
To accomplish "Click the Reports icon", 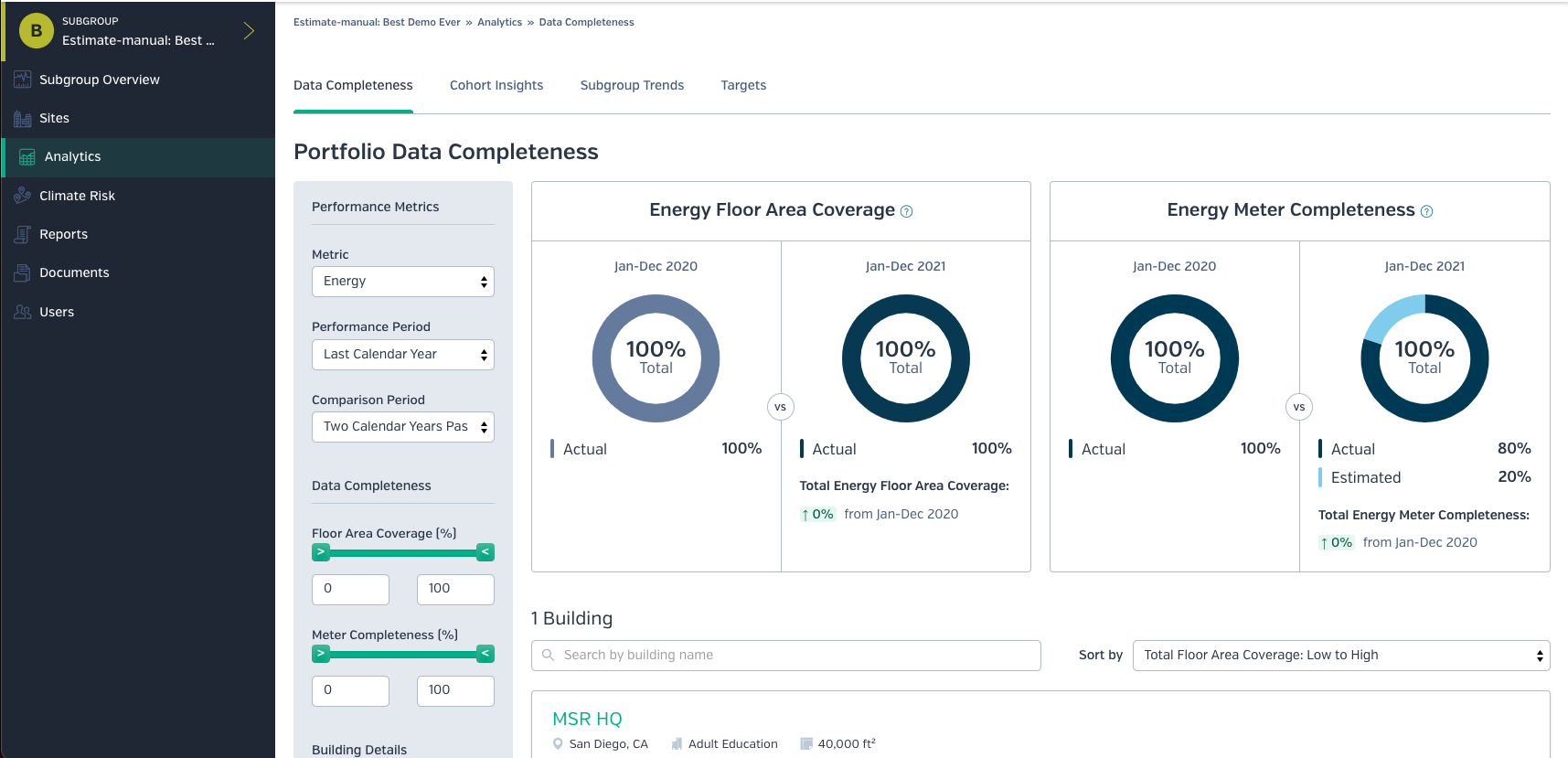I will point(23,234).
